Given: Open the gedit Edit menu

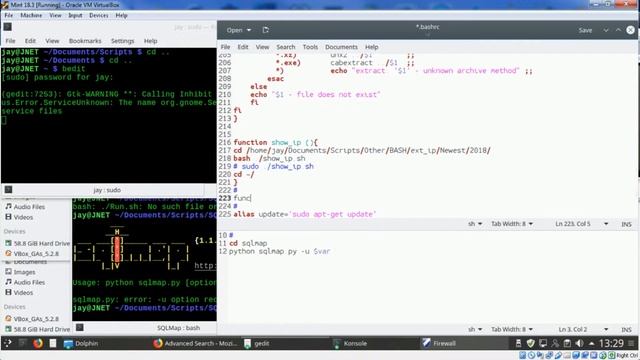Looking at the screenshot, I should click(x=243, y=47).
